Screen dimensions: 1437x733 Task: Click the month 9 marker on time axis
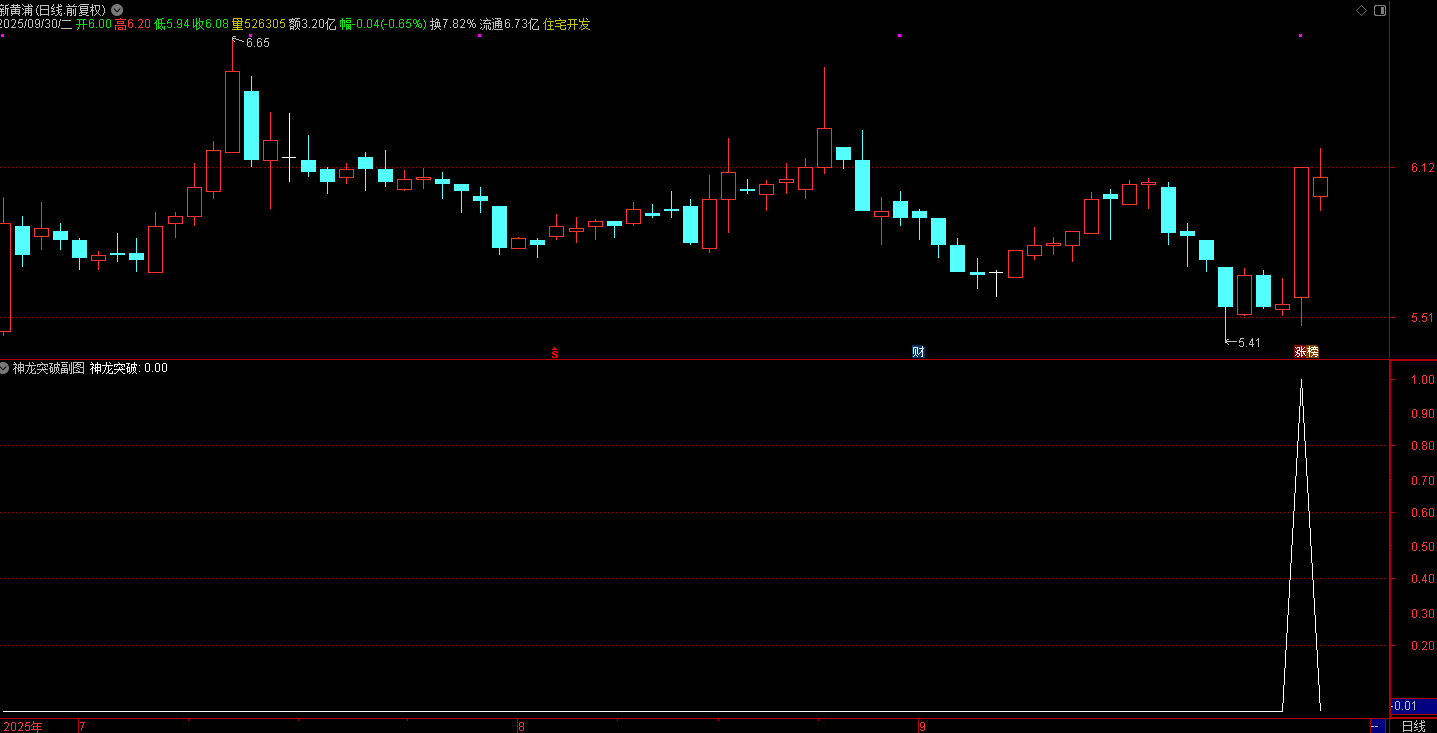click(923, 726)
